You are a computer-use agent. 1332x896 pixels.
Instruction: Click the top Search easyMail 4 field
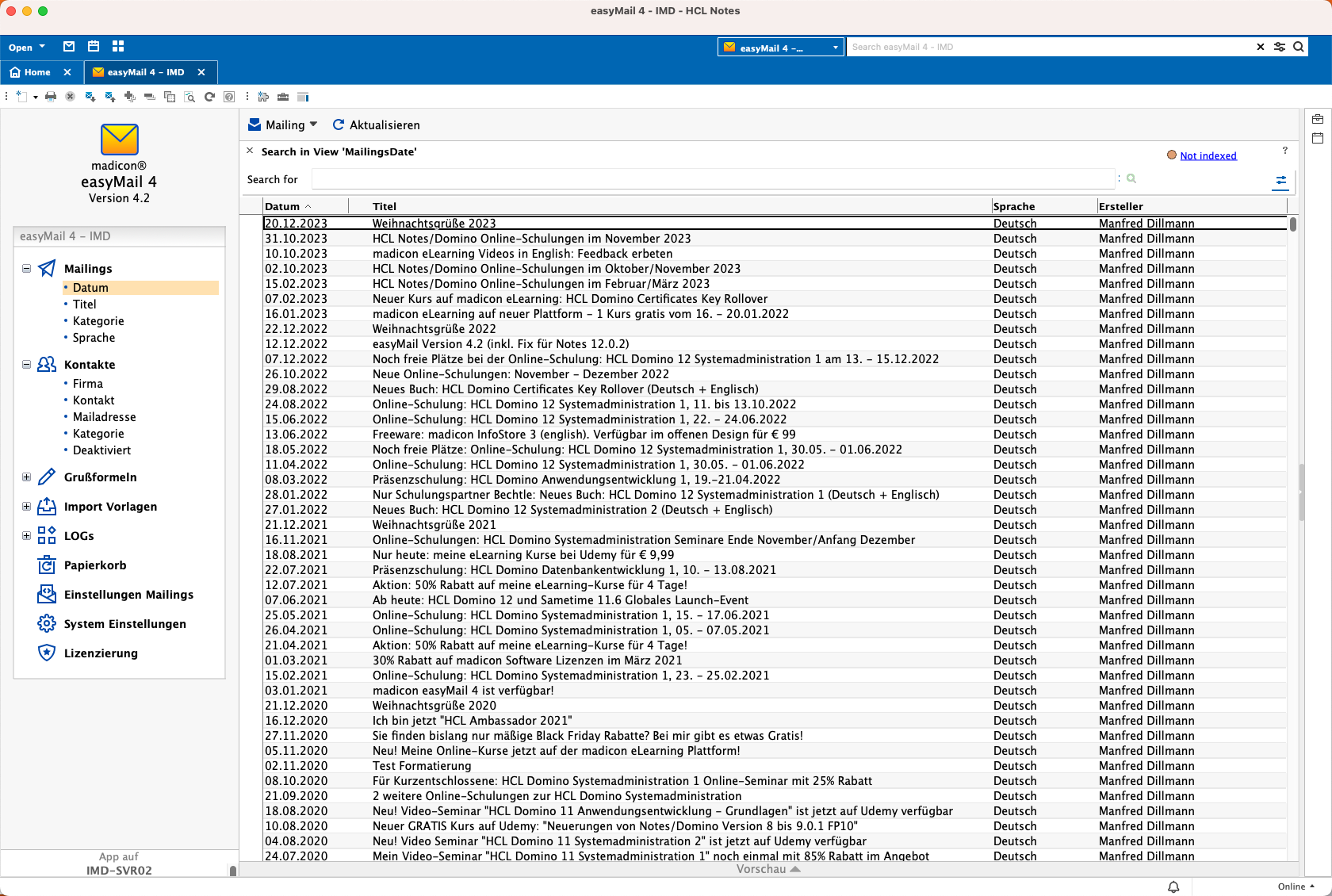[x=1050, y=47]
